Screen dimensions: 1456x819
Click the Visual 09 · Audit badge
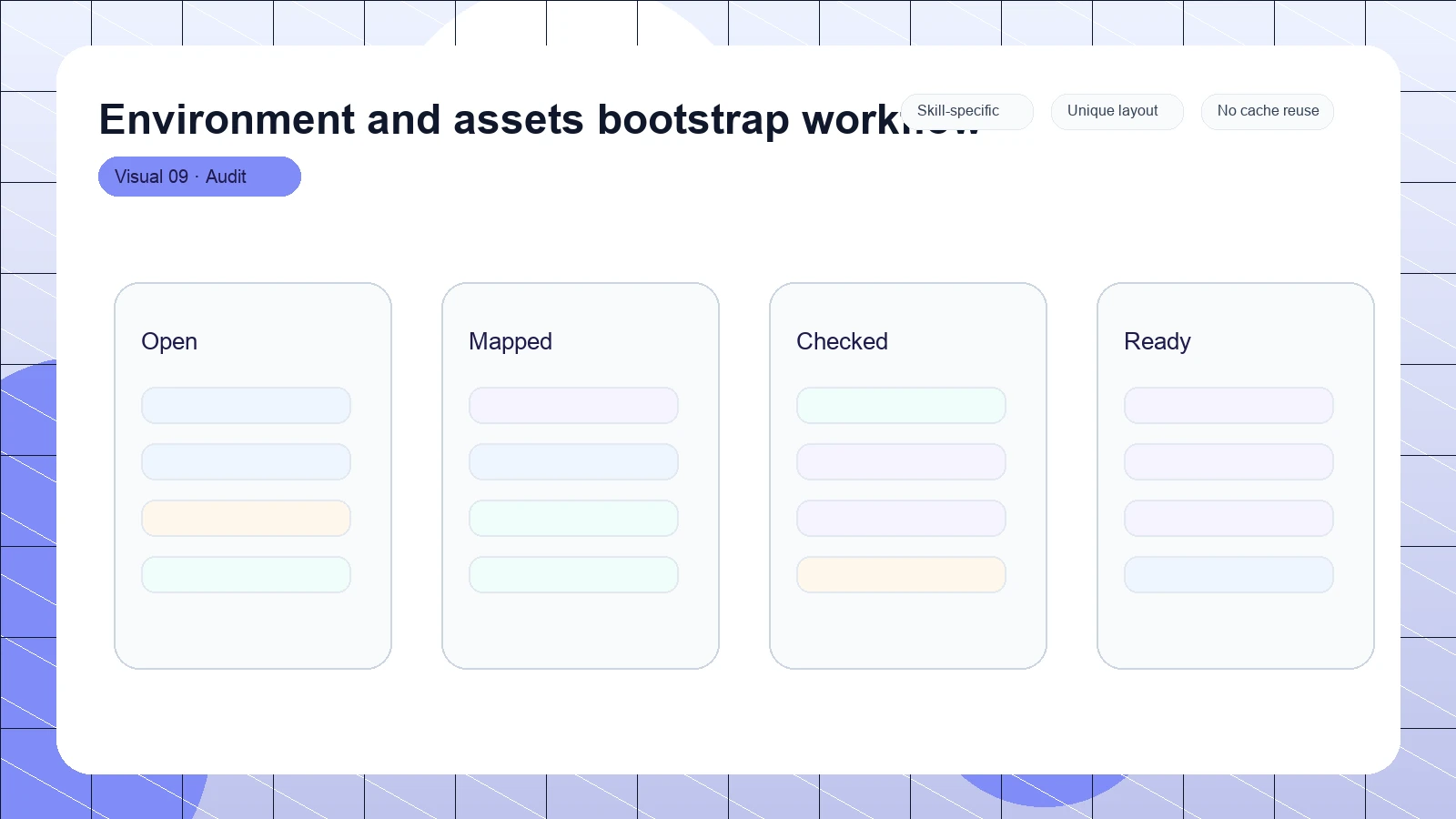pos(199,177)
